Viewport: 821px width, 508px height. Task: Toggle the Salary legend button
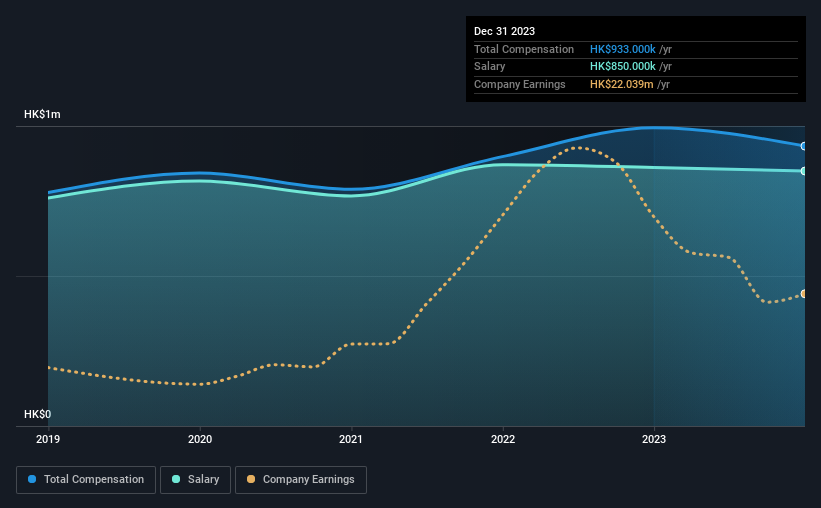point(195,480)
